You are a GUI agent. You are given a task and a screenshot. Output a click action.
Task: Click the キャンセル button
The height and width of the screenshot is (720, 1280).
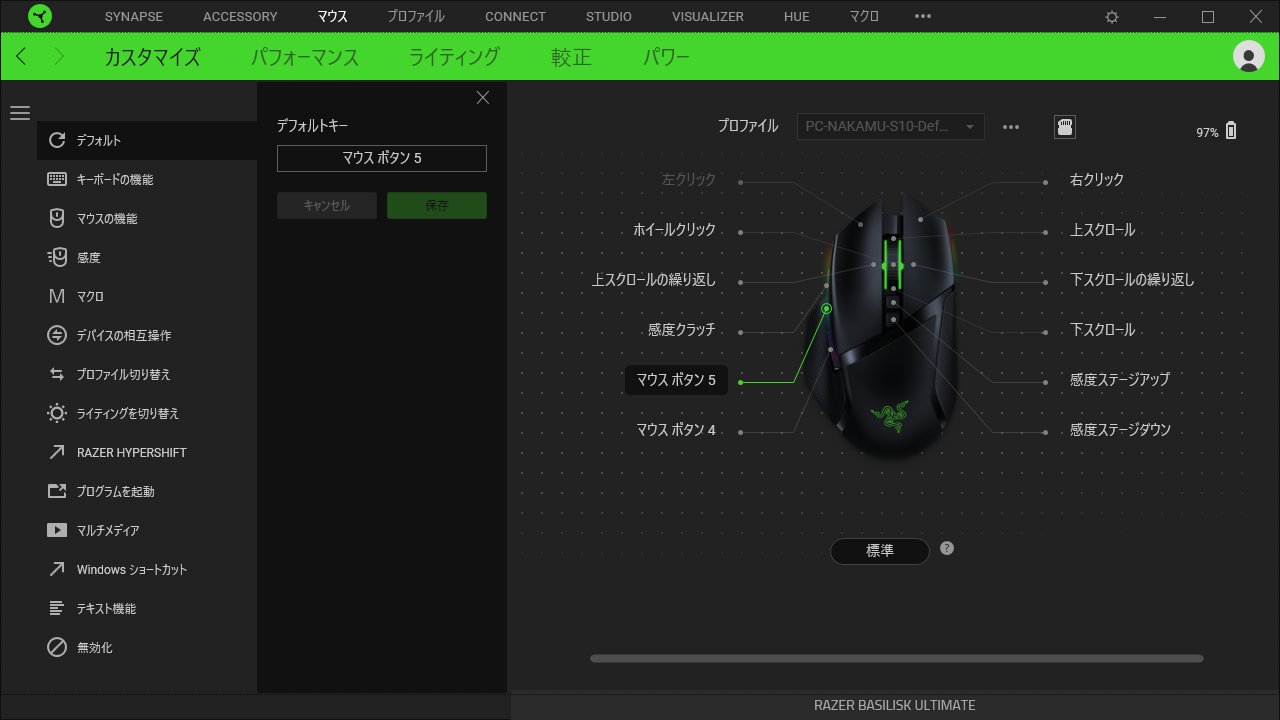[327, 205]
